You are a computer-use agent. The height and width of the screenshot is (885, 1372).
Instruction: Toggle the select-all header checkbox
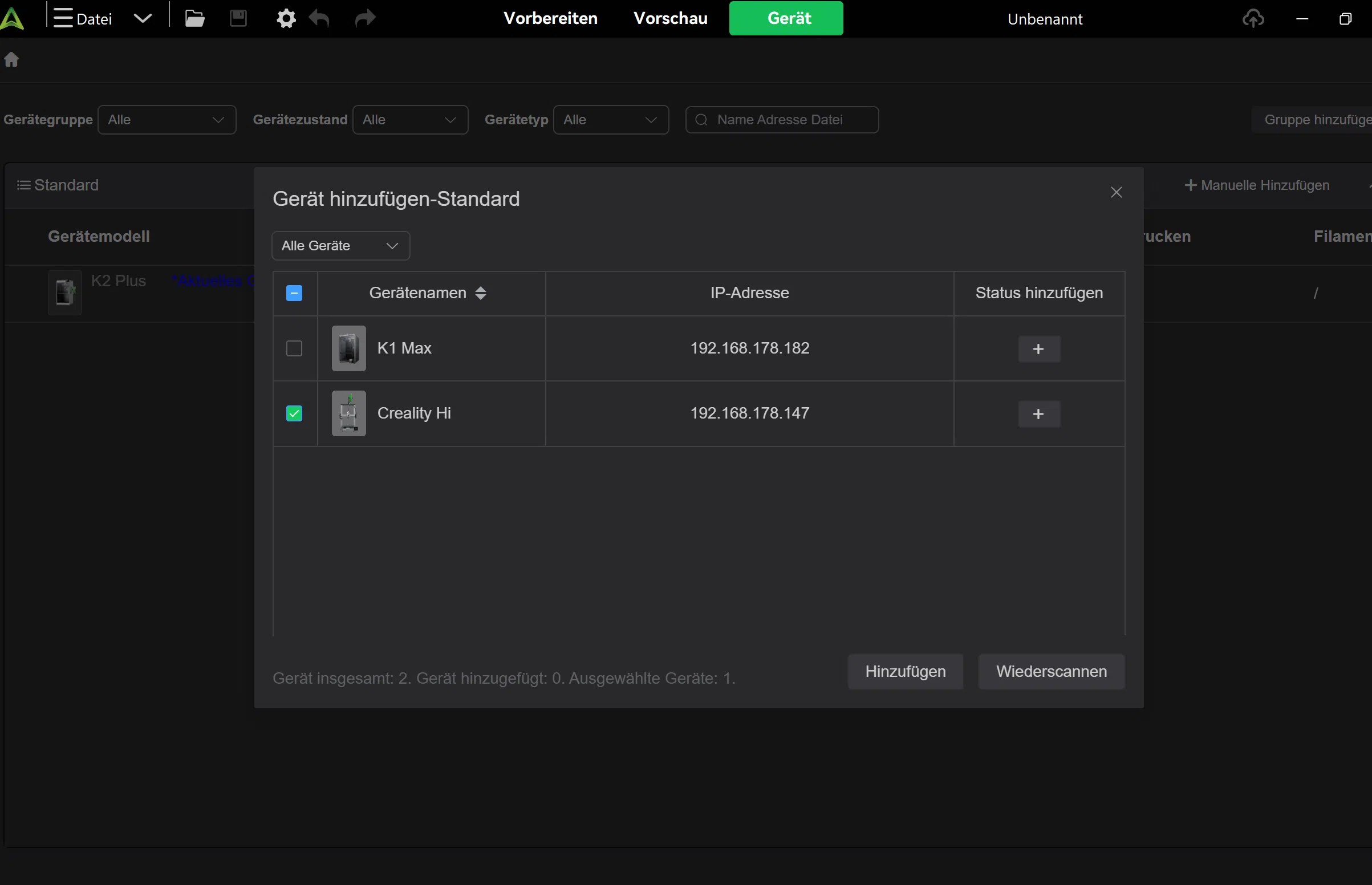294,293
